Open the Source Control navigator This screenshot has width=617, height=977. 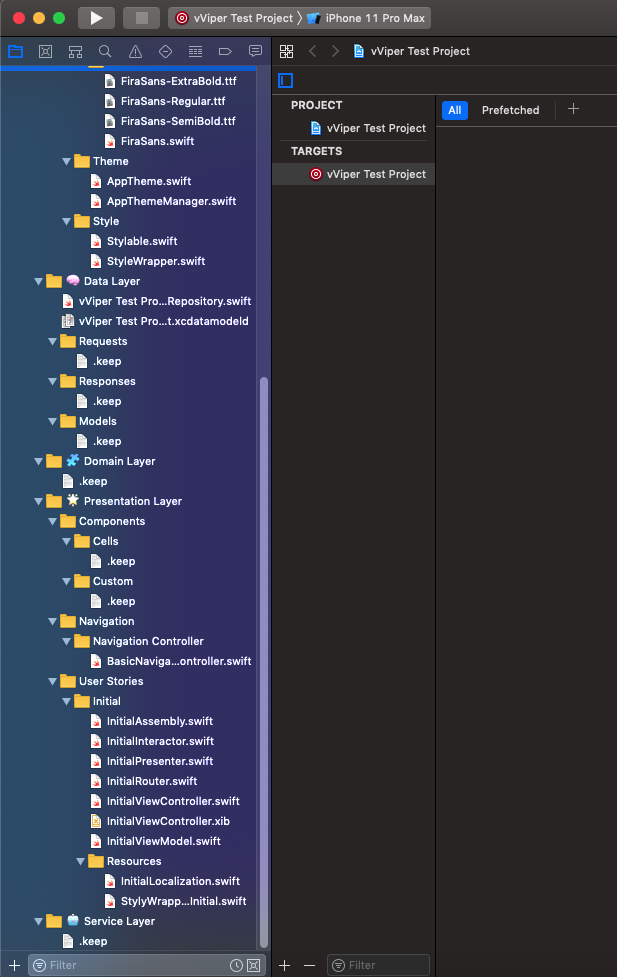pyautogui.click(x=45, y=51)
